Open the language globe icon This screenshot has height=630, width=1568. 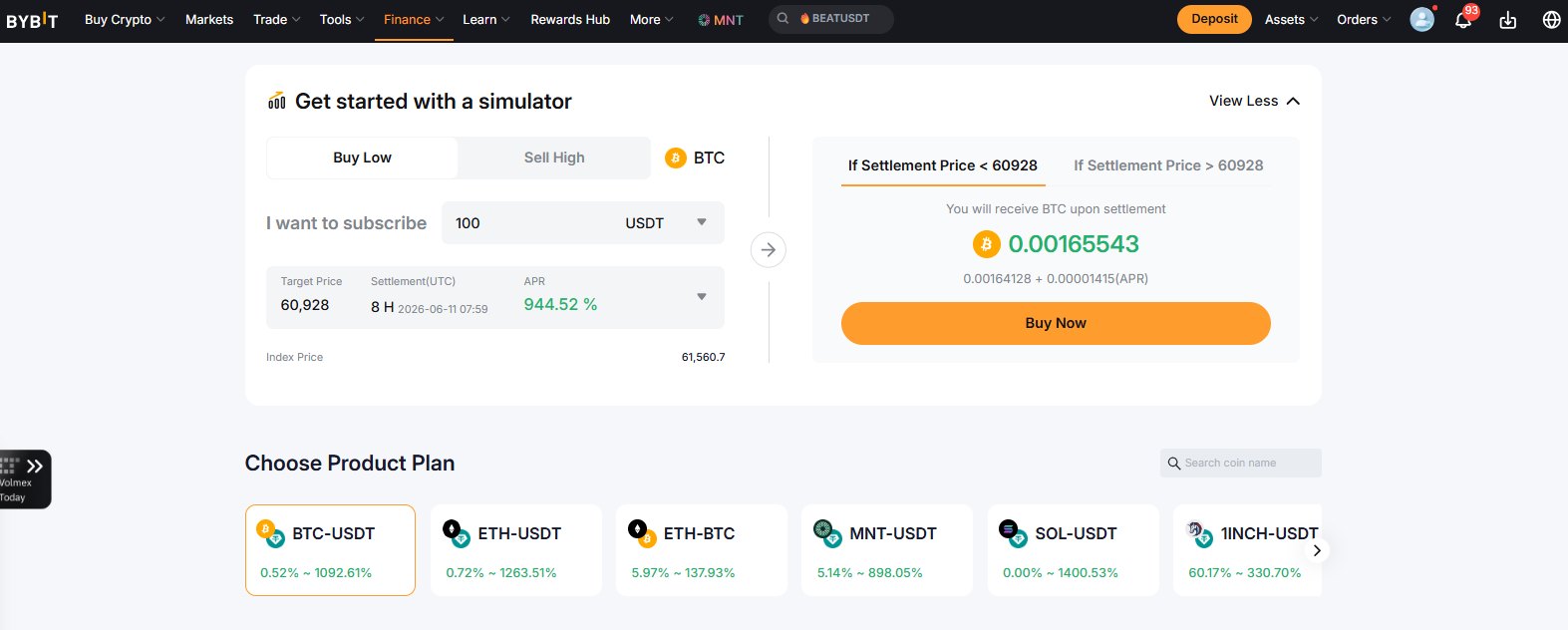1551,19
